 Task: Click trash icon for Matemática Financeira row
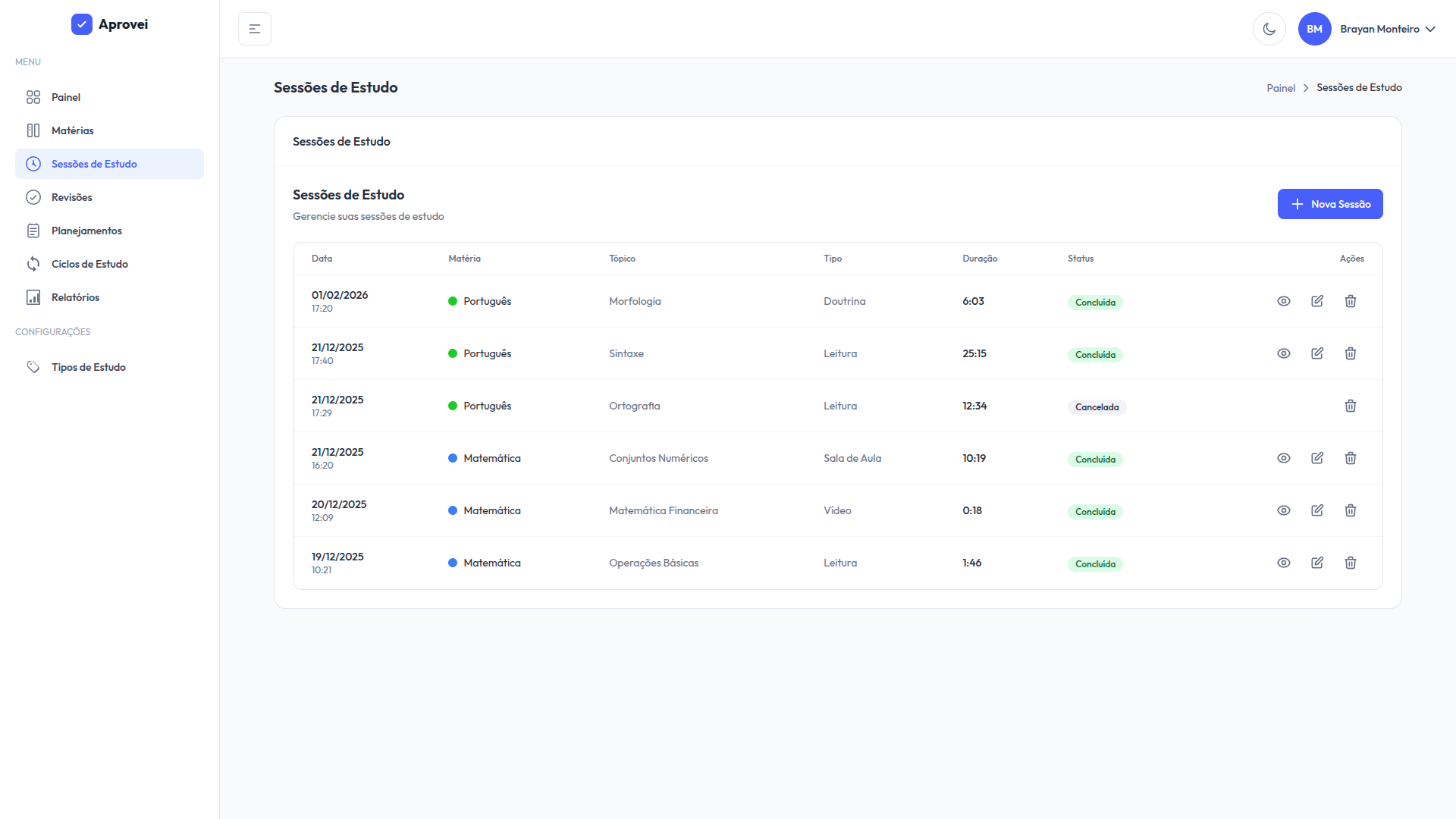[x=1351, y=510]
